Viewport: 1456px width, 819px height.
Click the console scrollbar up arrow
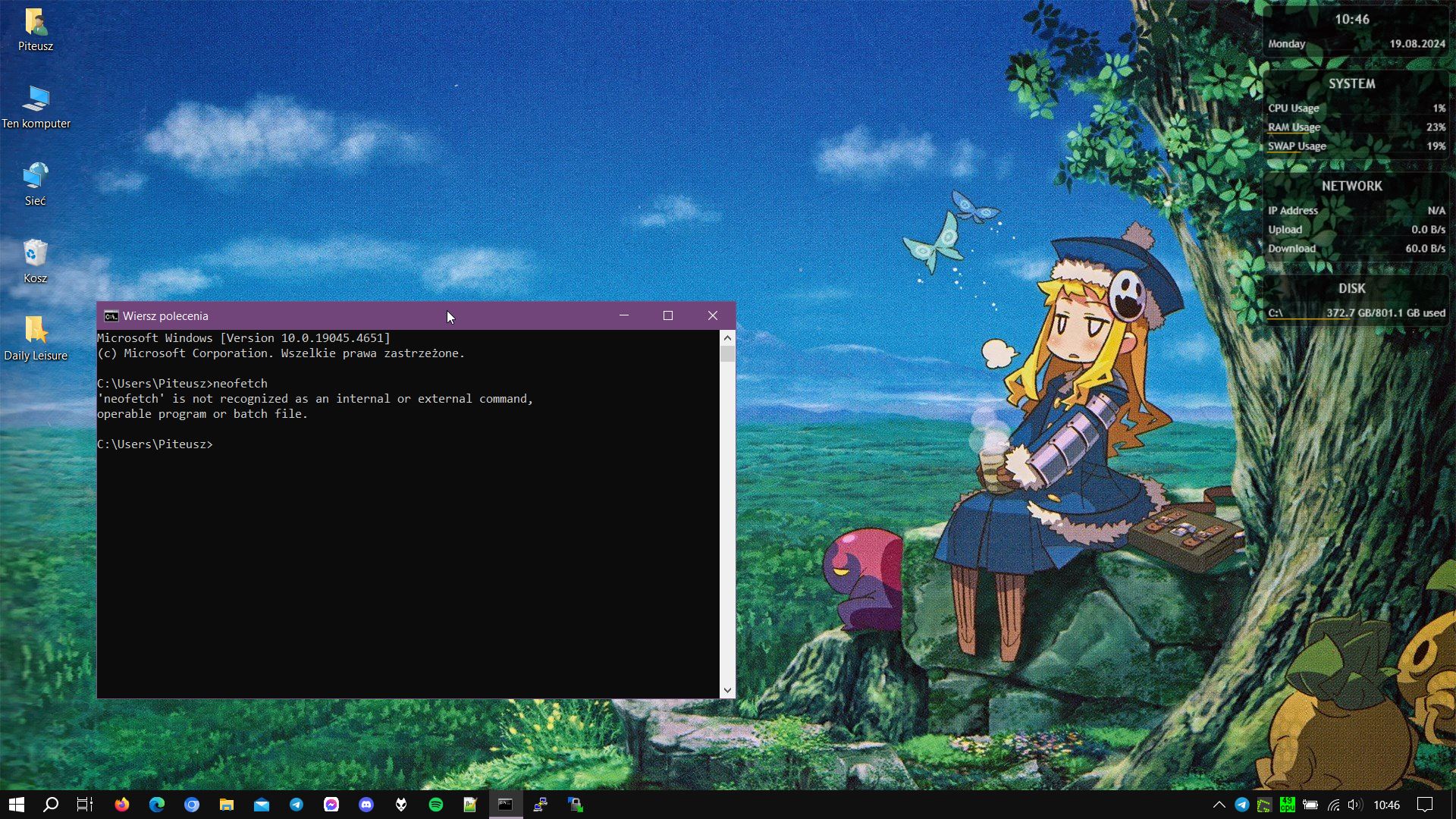click(727, 337)
